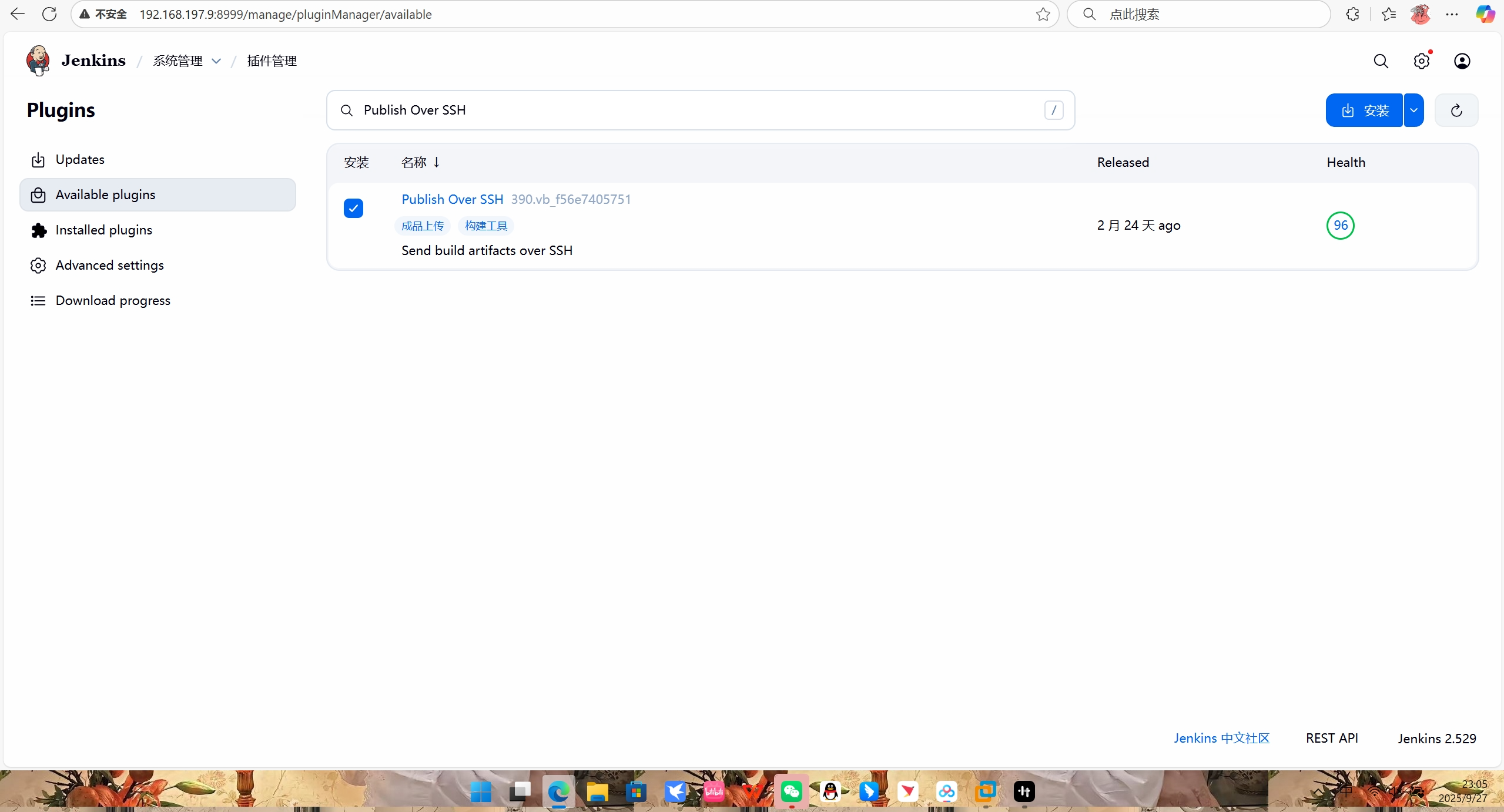Add page to favorites with star icon
The width and height of the screenshot is (1504, 812).
point(1043,14)
